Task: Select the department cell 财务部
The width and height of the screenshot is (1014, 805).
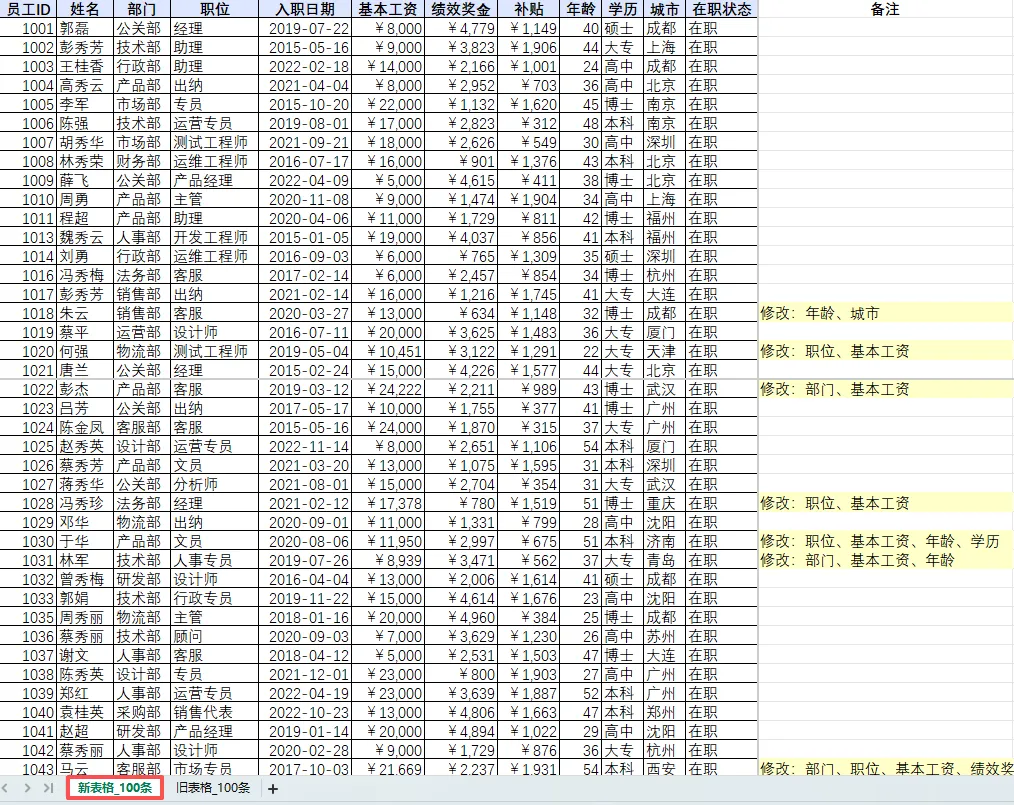Action: pyautogui.click(x=142, y=161)
